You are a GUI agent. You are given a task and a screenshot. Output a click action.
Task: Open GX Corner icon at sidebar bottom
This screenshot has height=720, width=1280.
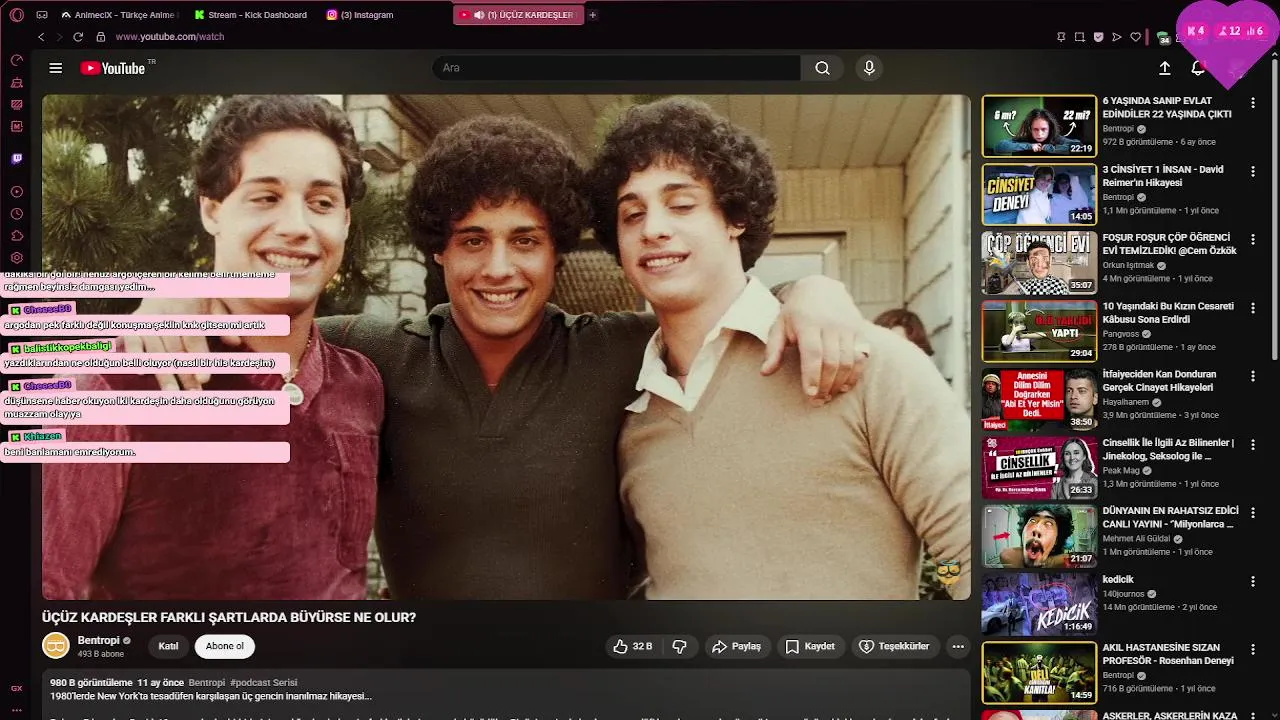16,688
